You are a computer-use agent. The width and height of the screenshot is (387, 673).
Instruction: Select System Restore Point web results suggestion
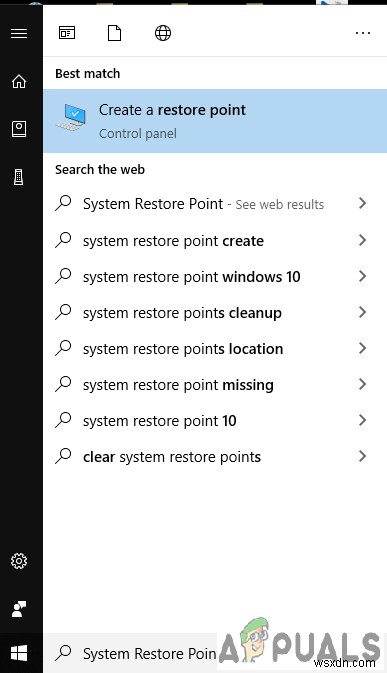click(x=215, y=203)
